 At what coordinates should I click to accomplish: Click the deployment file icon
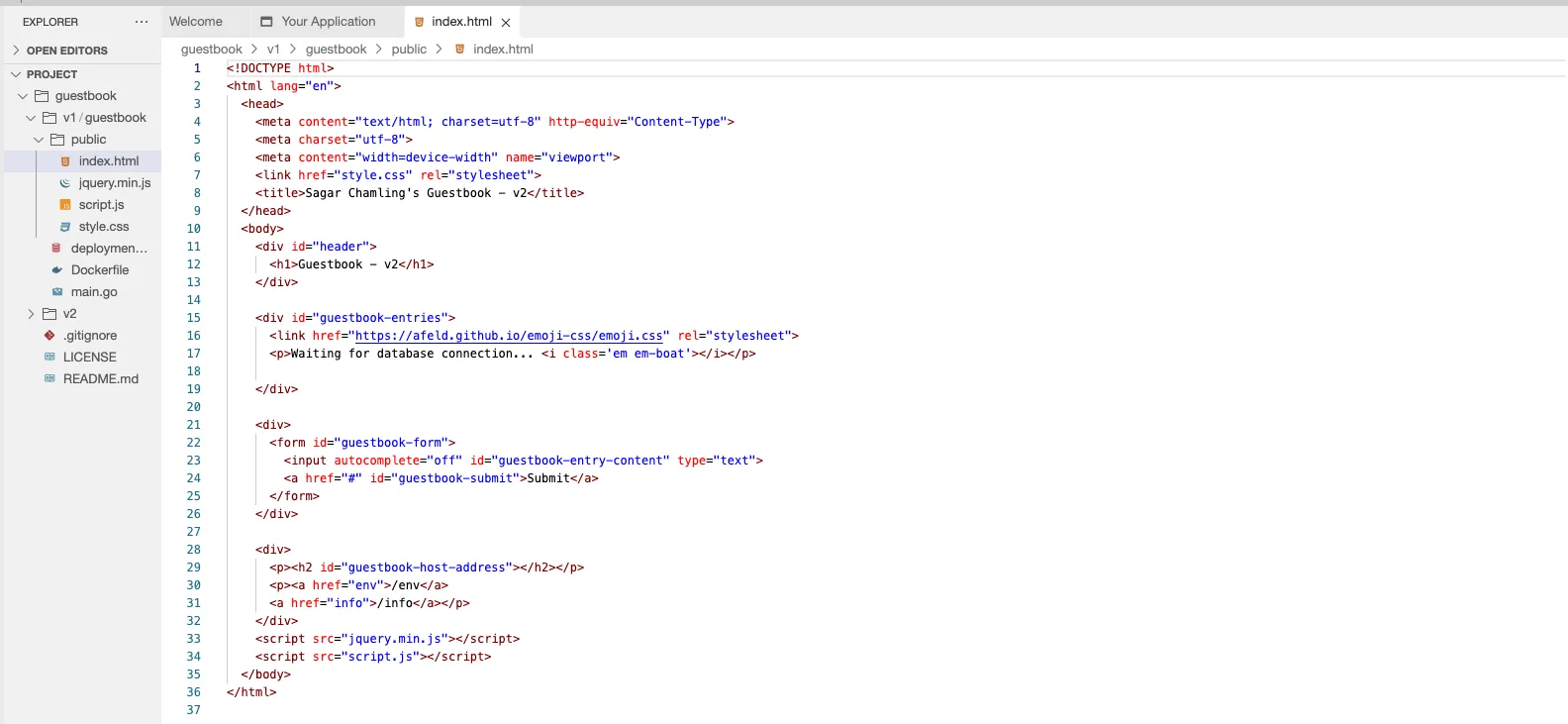pos(57,249)
